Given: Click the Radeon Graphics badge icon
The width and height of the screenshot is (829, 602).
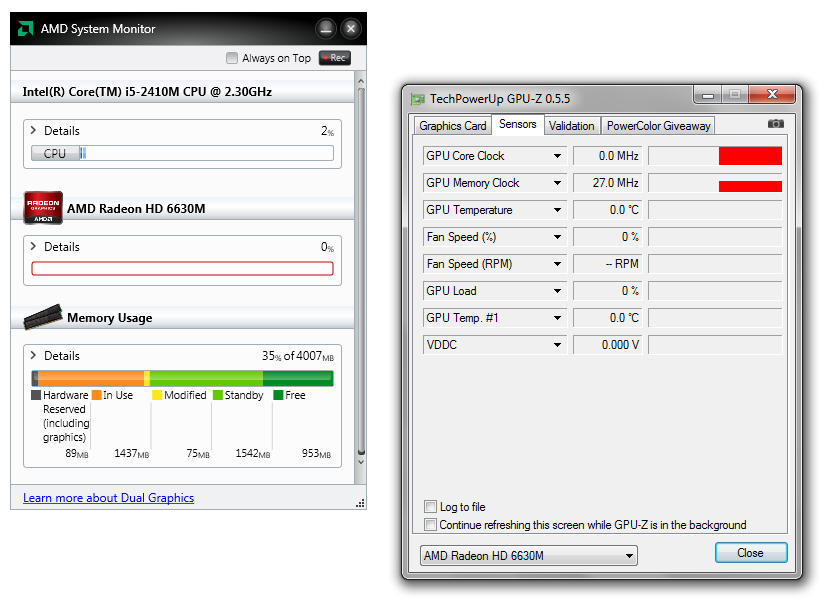Looking at the screenshot, I should (43, 208).
